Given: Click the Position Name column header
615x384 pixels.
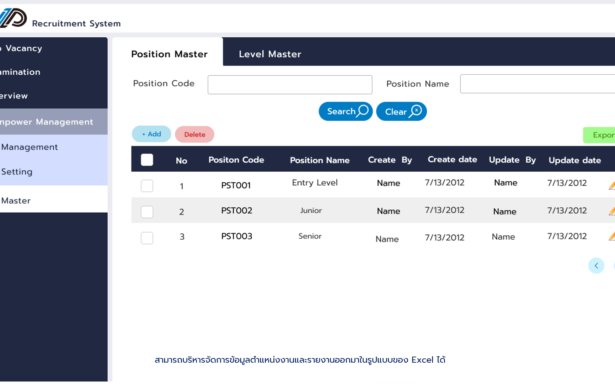Looking at the screenshot, I should [x=320, y=160].
